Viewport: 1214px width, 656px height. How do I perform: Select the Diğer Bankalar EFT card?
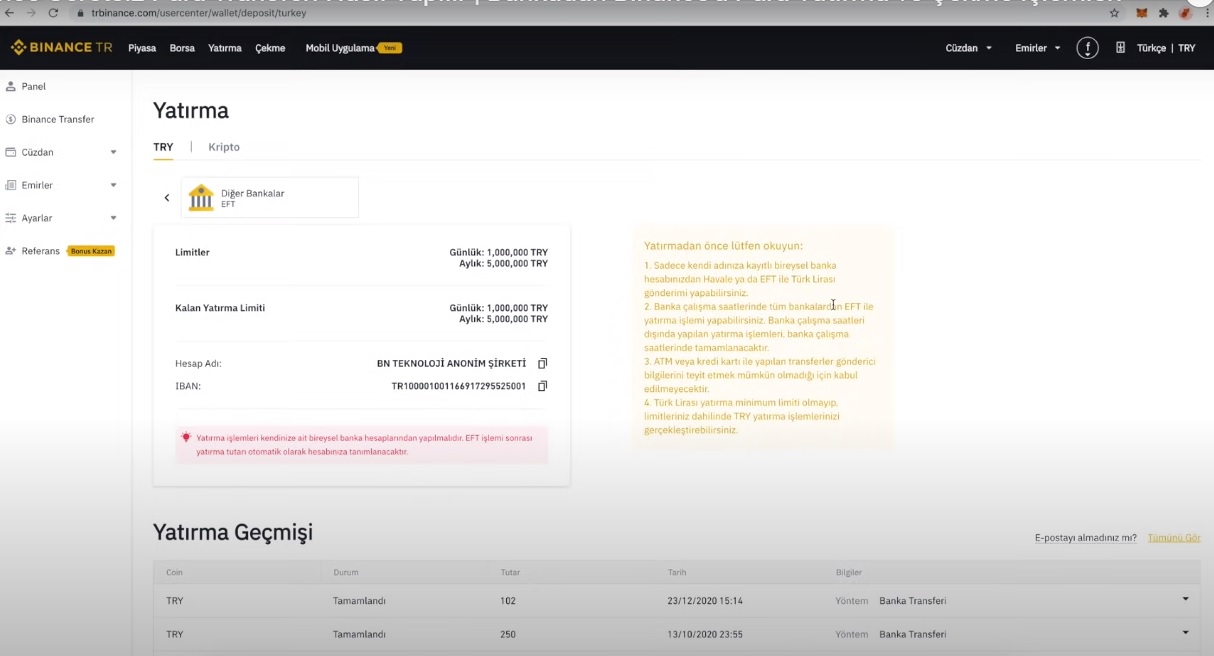click(269, 198)
